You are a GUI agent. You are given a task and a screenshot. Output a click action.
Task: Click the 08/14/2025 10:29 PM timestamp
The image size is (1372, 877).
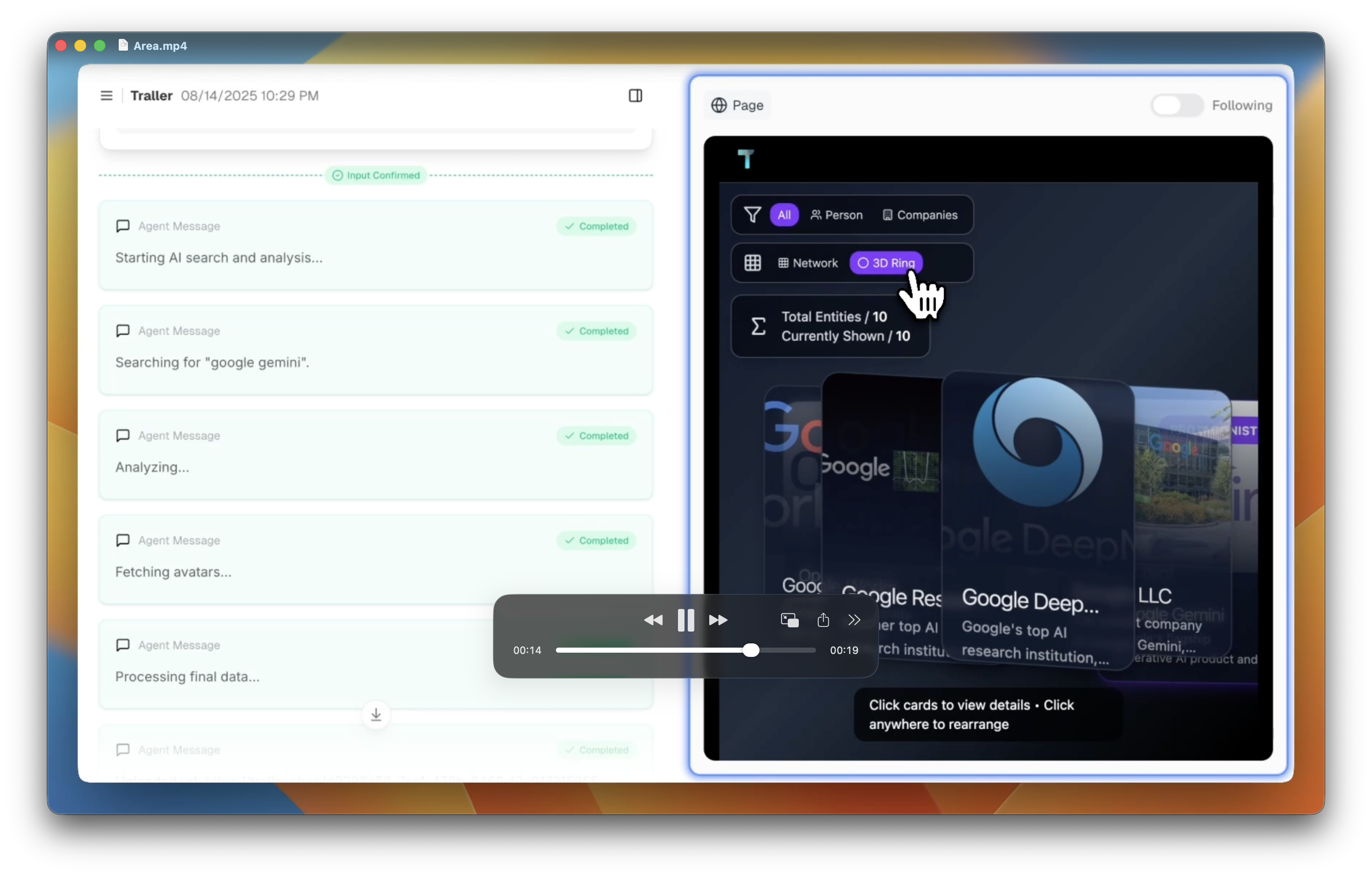pos(250,96)
